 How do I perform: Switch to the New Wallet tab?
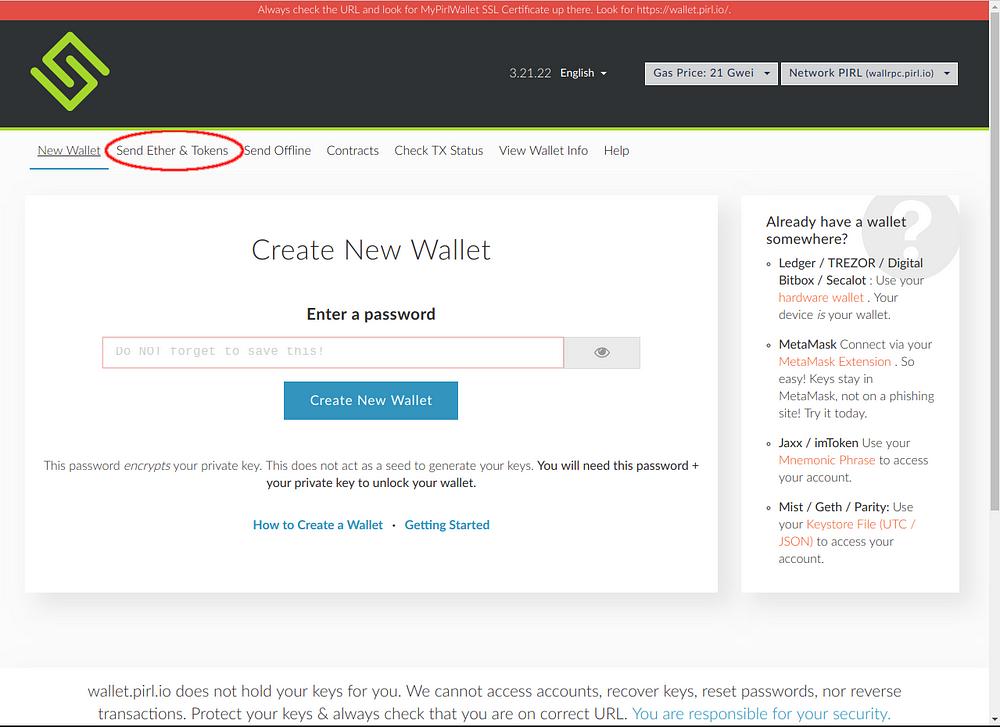69,151
